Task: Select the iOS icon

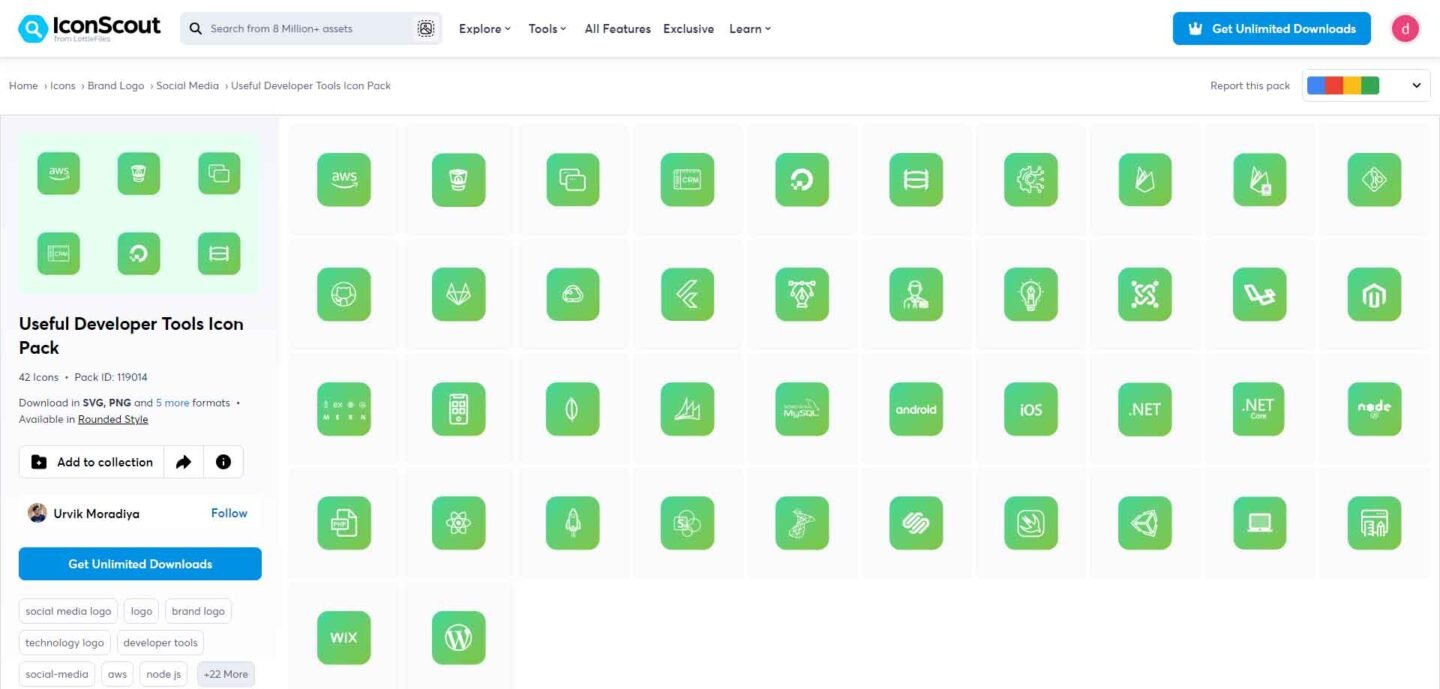Action: tap(1031, 409)
